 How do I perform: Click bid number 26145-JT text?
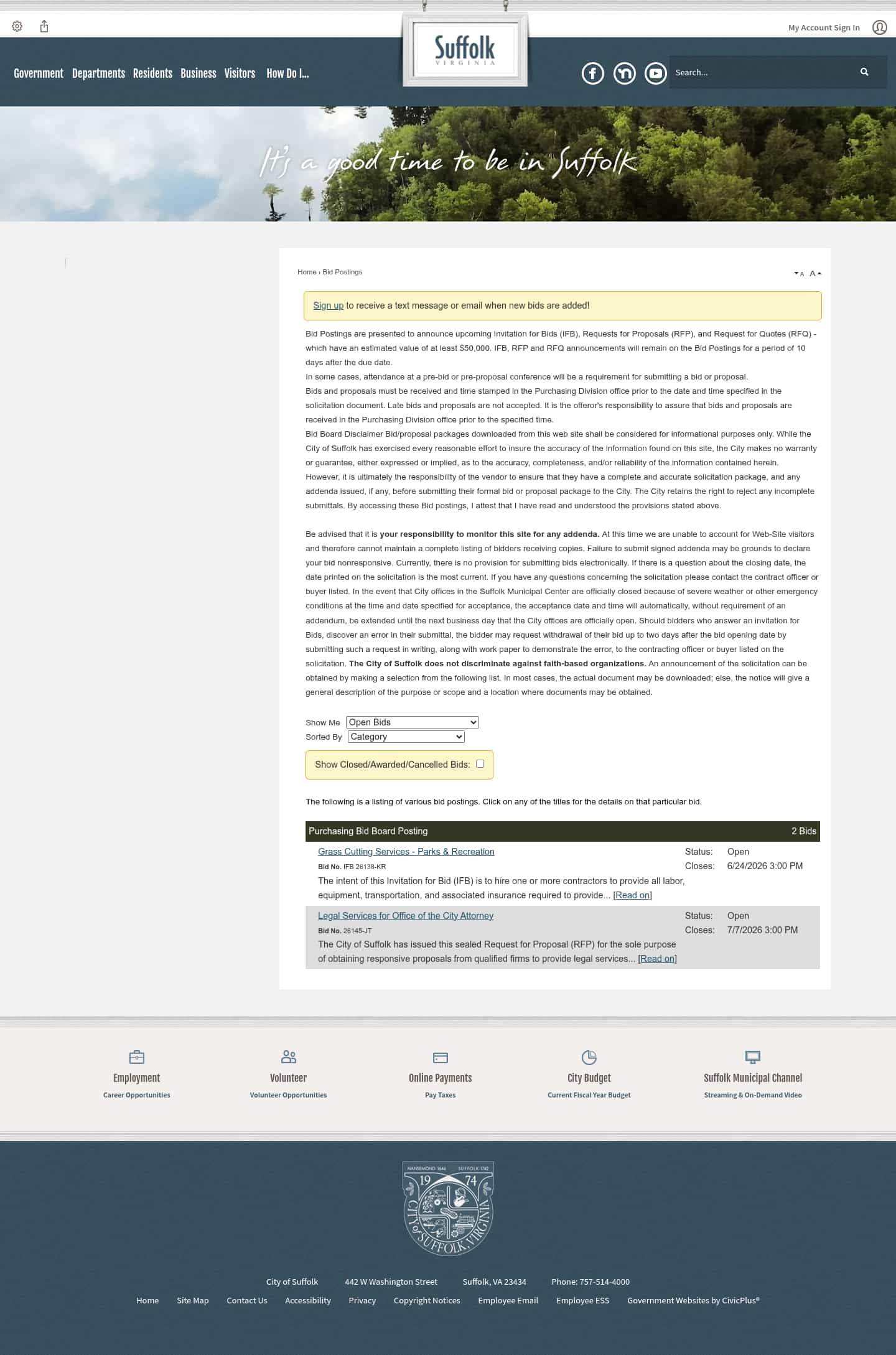tap(358, 931)
